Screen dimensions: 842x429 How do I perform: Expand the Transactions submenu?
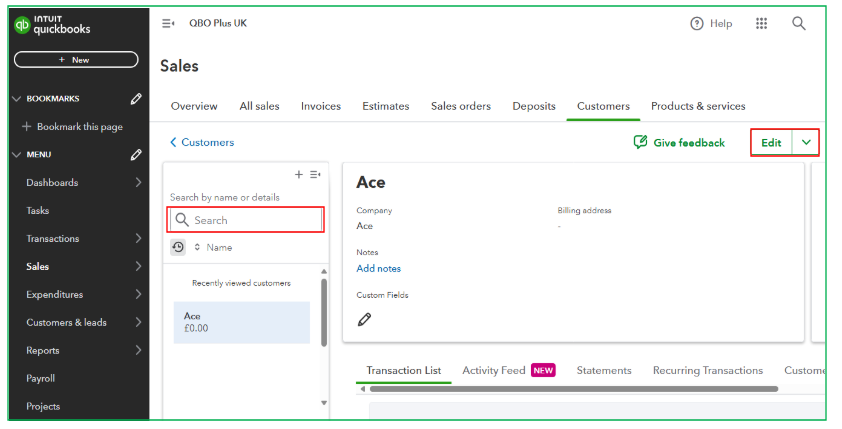pyautogui.click(x=138, y=239)
